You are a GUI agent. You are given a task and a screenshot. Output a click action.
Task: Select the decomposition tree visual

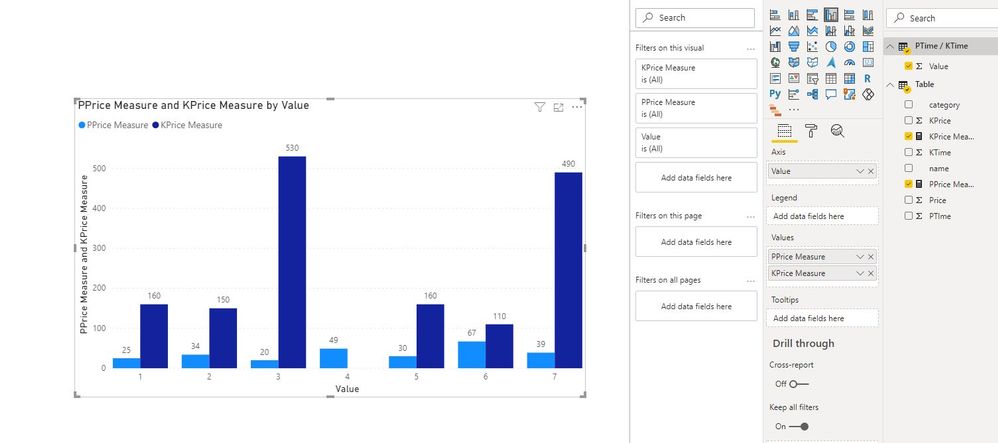(x=812, y=94)
